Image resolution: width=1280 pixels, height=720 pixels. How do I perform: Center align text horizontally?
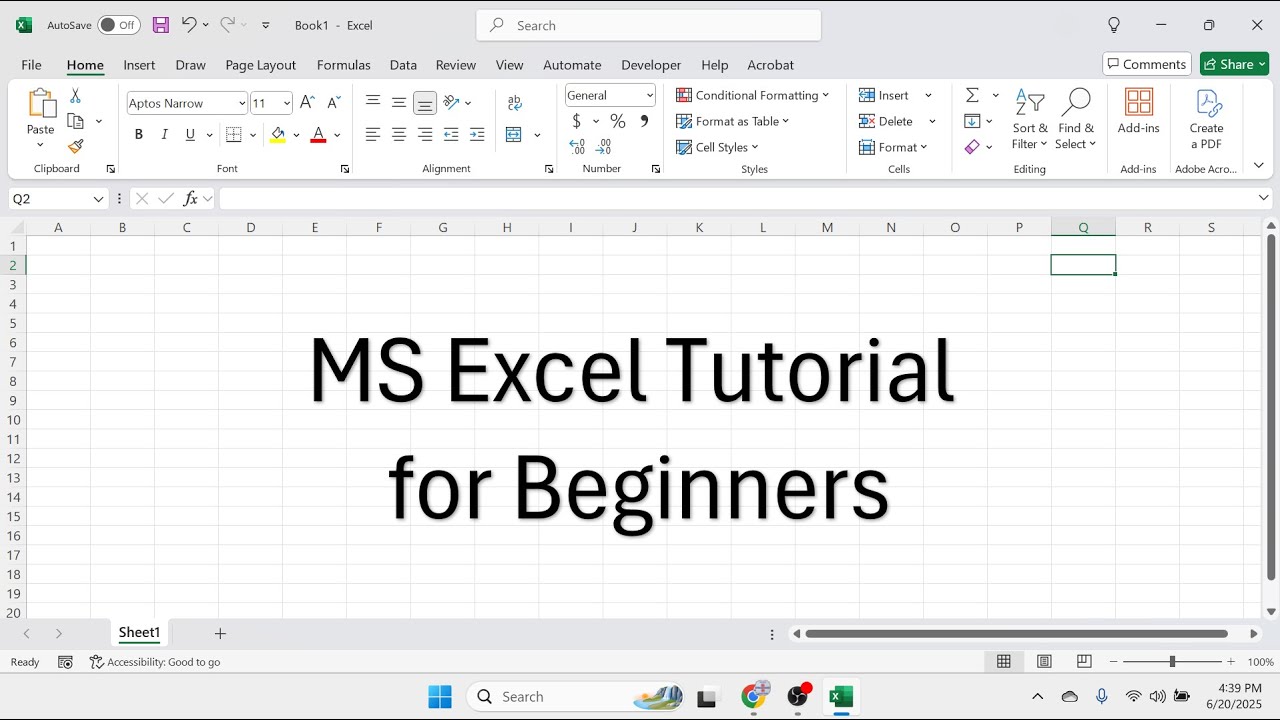[399, 135]
